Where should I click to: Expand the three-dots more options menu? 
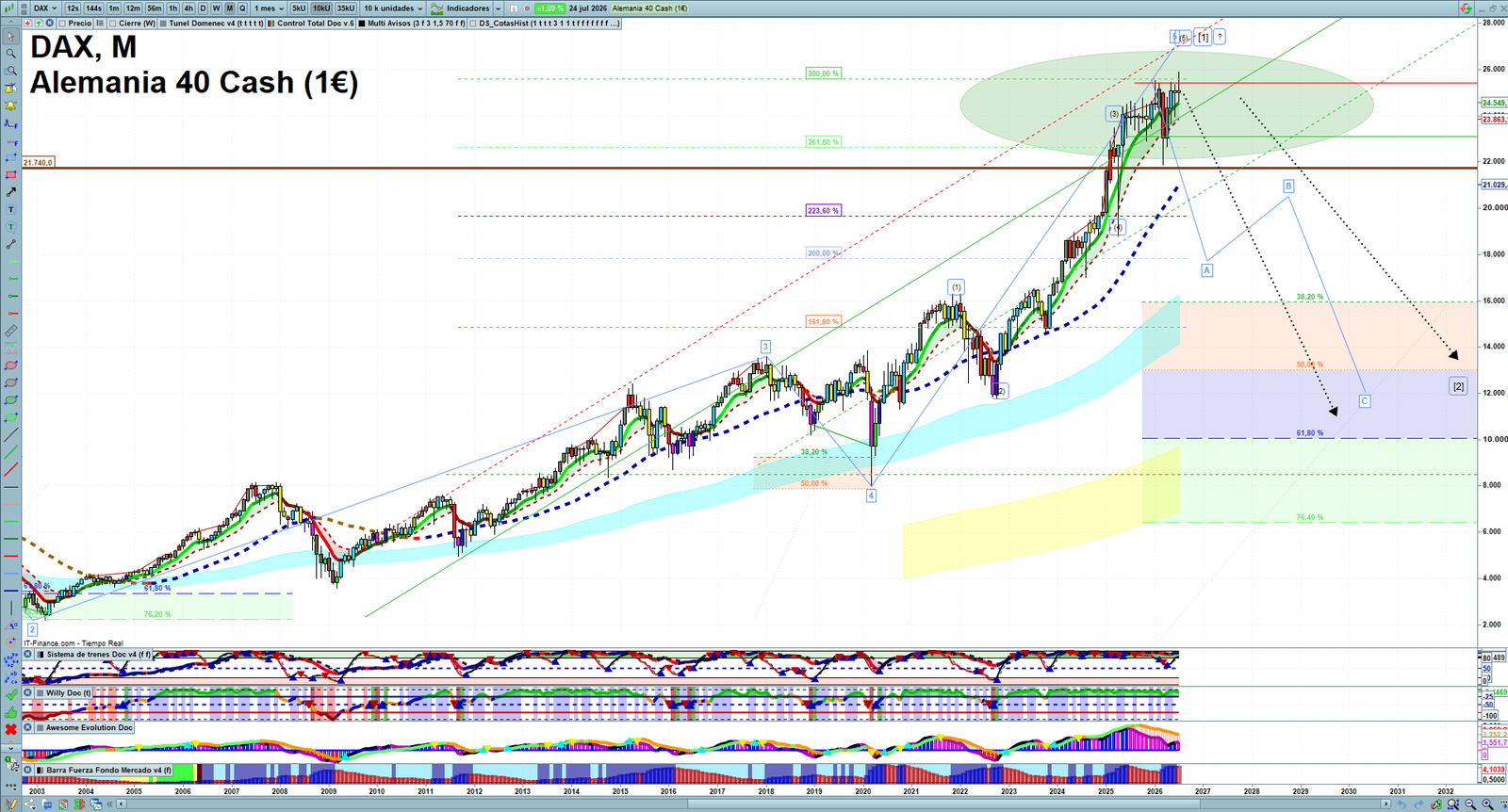(x=10, y=786)
